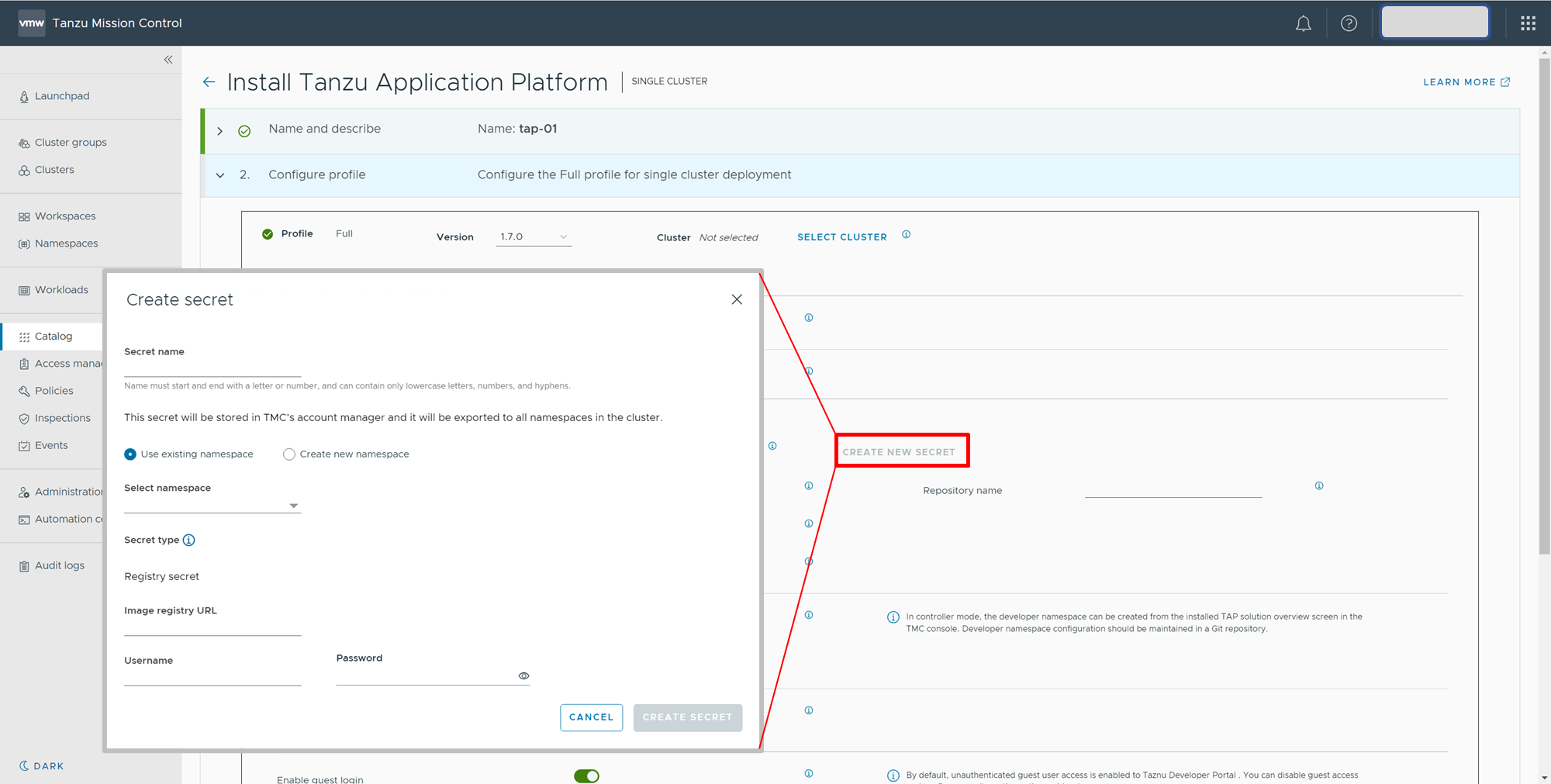Screen dimensions: 1551x784
Task: Toggle the Enable guest login switch
Action: click(x=586, y=775)
